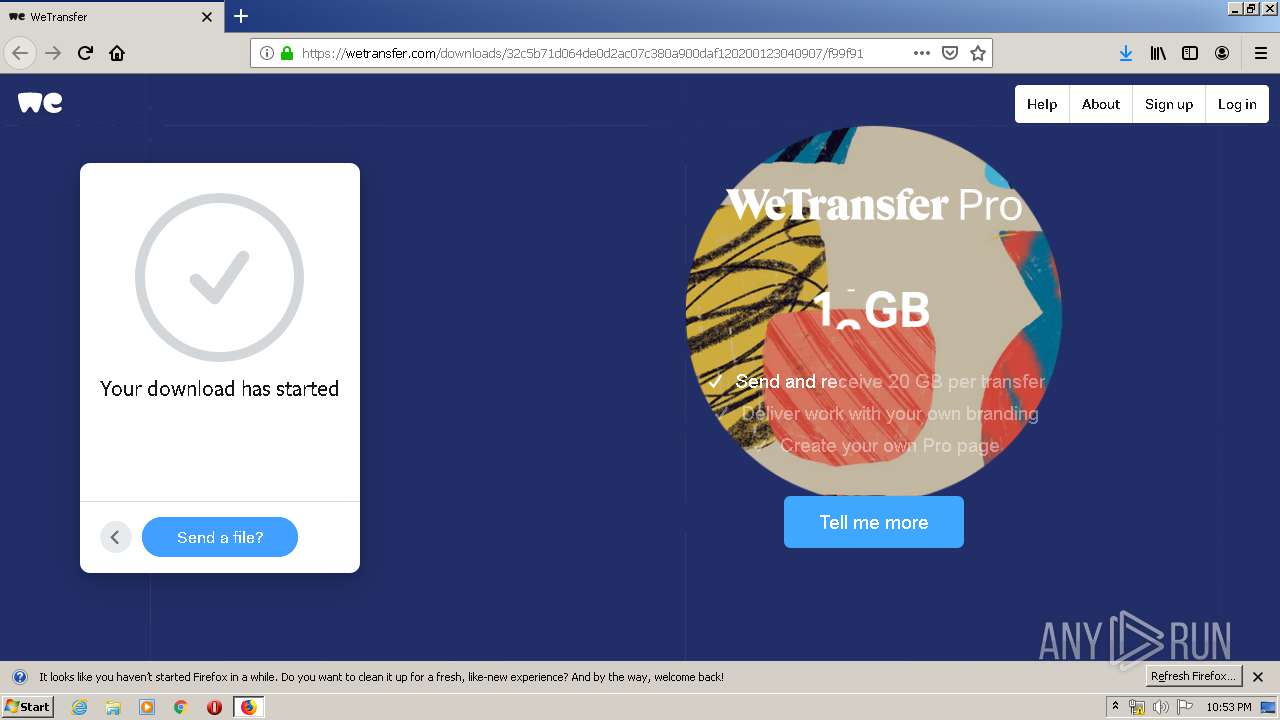Open the hamburger application menu

pyautogui.click(x=1261, y=53)
